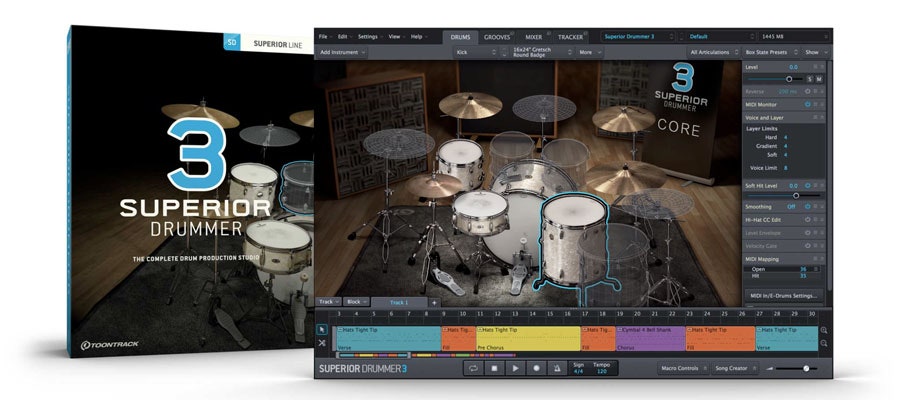Add a new track with plus button

click(x=434, y=301)
